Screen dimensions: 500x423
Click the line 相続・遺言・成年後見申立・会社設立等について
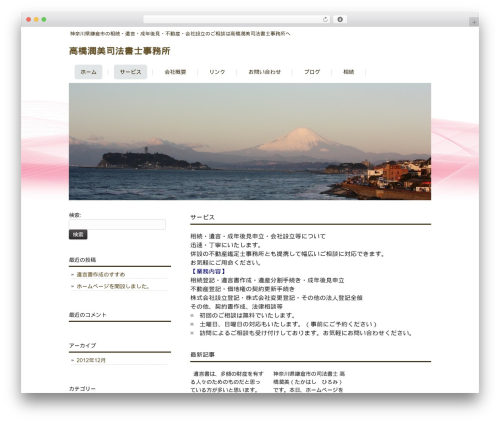pyautogui.click(x=258, y=236)
